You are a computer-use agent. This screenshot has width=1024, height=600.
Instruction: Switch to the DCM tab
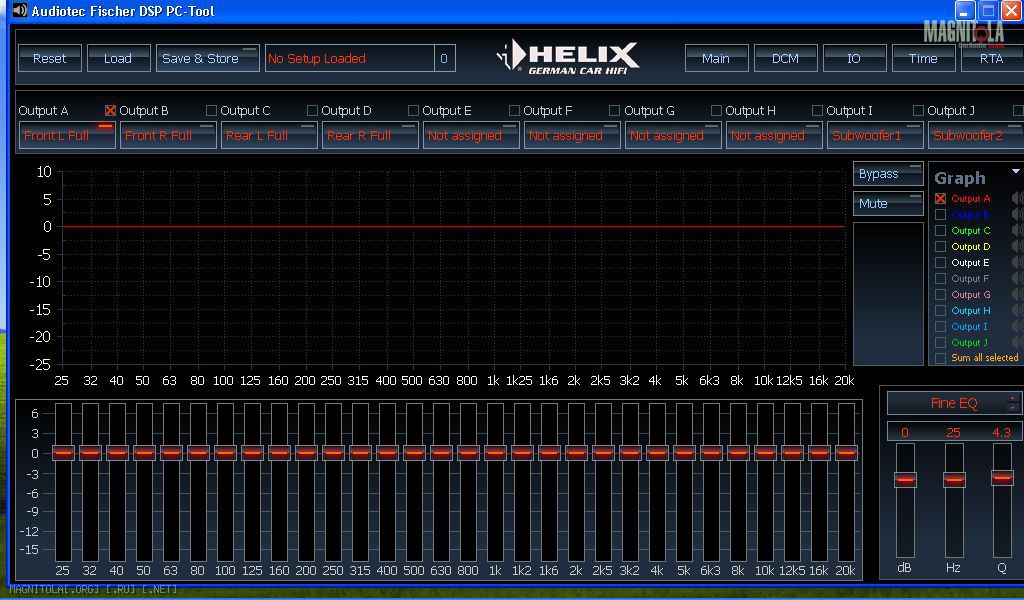(x=785, y=58)
